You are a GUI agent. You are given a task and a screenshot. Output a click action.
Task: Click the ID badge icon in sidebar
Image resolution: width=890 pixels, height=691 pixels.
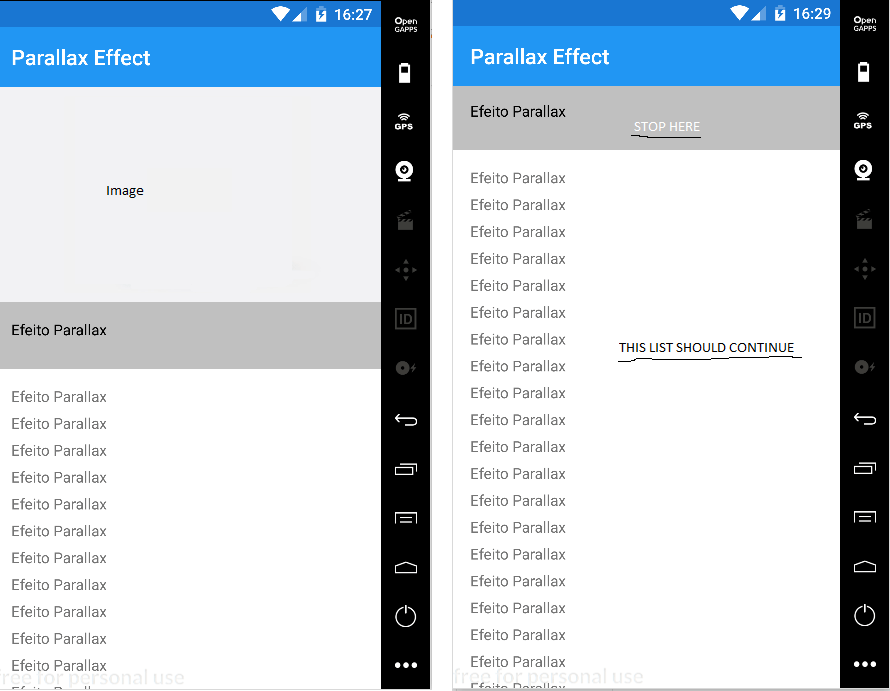405,318
